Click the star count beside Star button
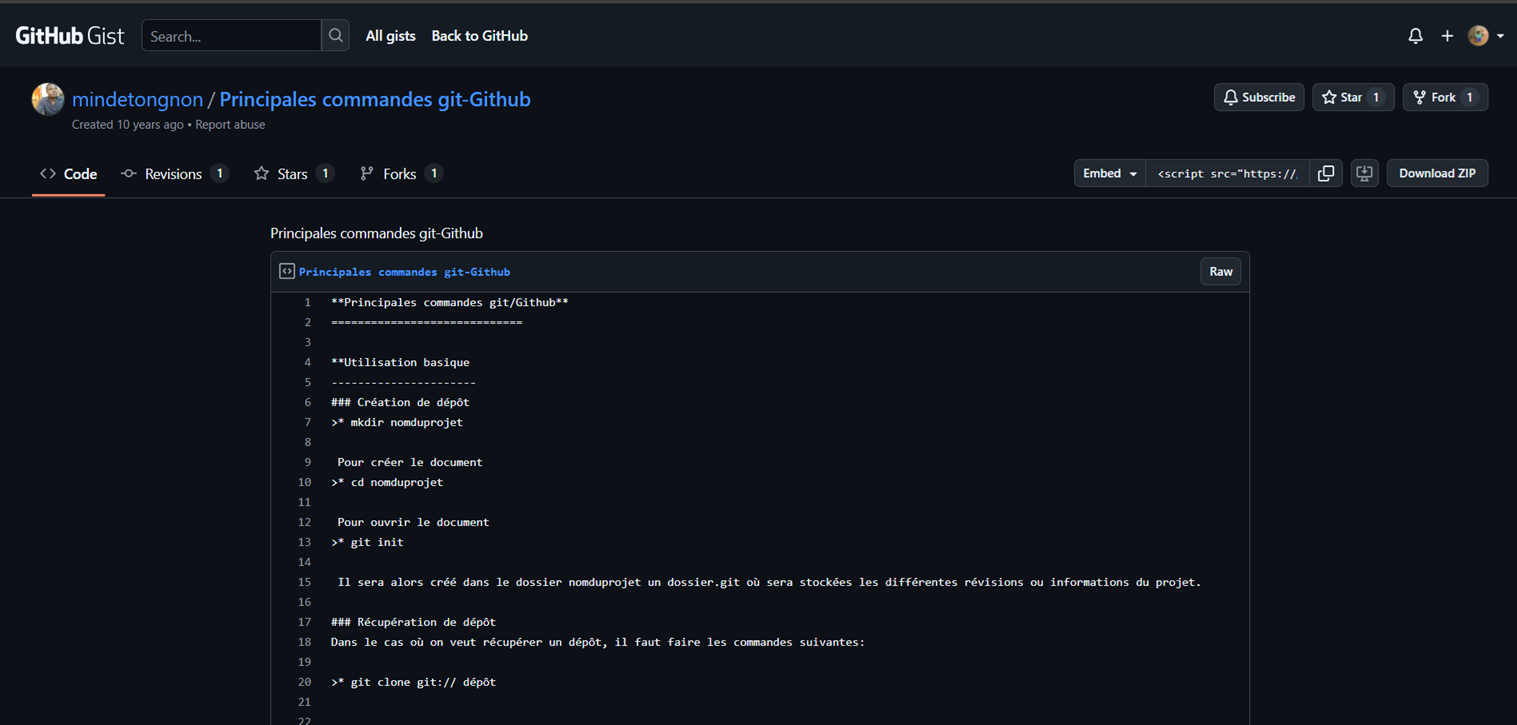The width and height of the screenshot is (1517, 725). click(x=1376, y=97)
